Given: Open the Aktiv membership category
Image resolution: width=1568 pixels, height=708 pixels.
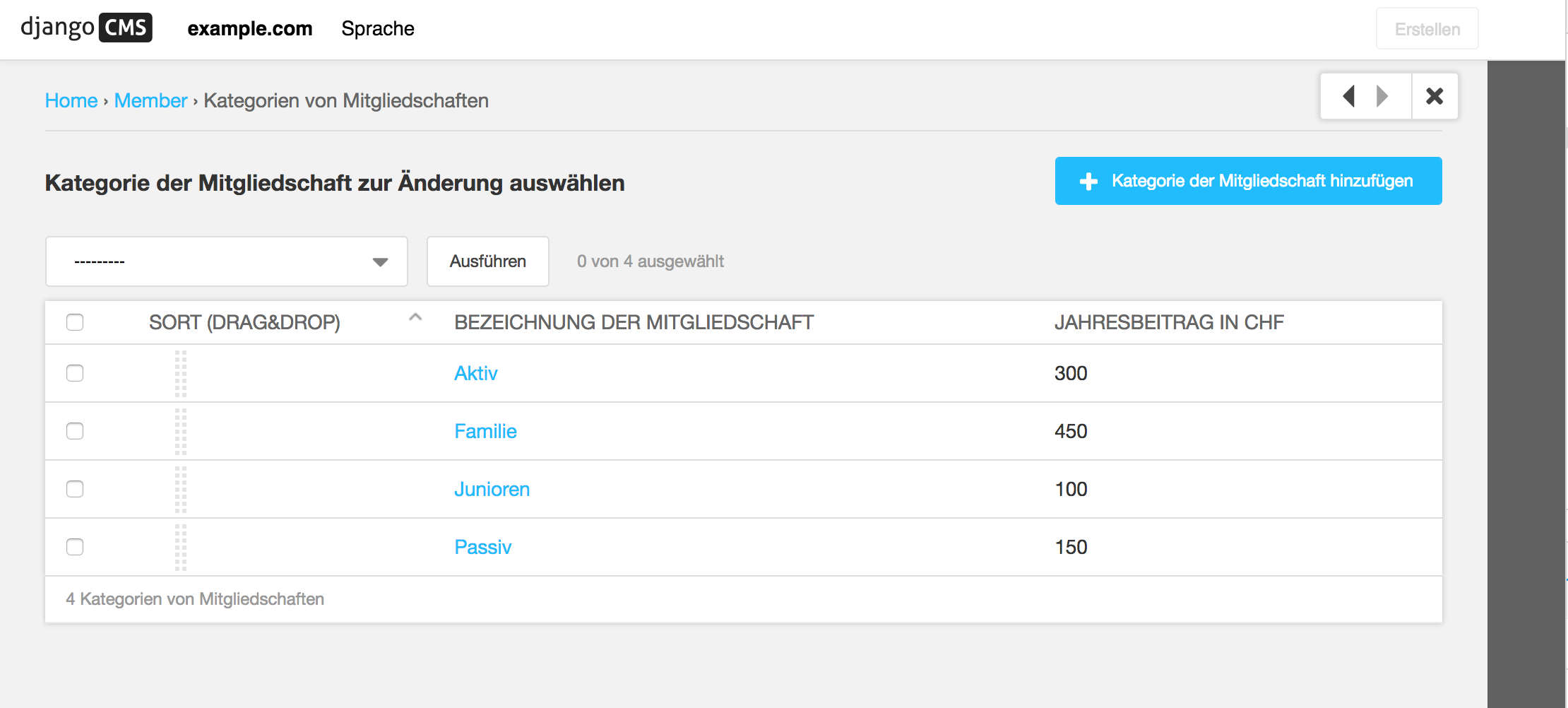Looking at the screenshot, I should point(476,373).
